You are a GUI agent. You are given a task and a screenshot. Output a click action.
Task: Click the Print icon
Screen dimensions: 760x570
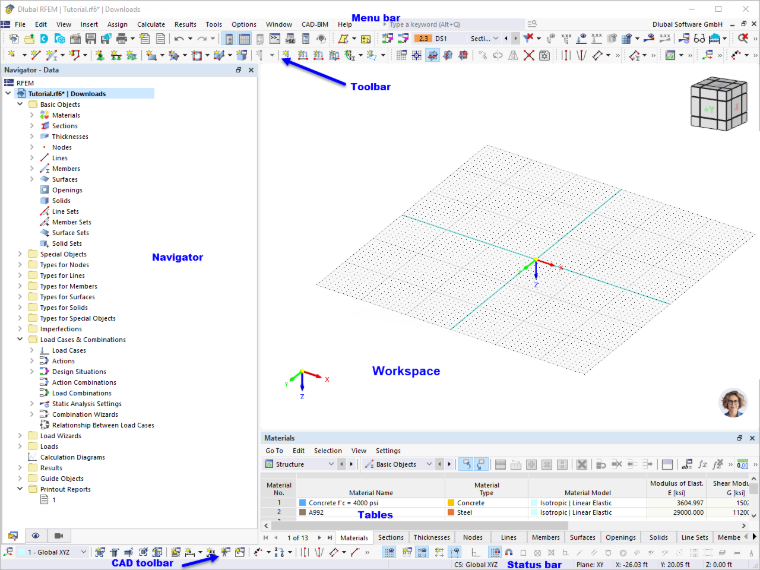point(122,39)
